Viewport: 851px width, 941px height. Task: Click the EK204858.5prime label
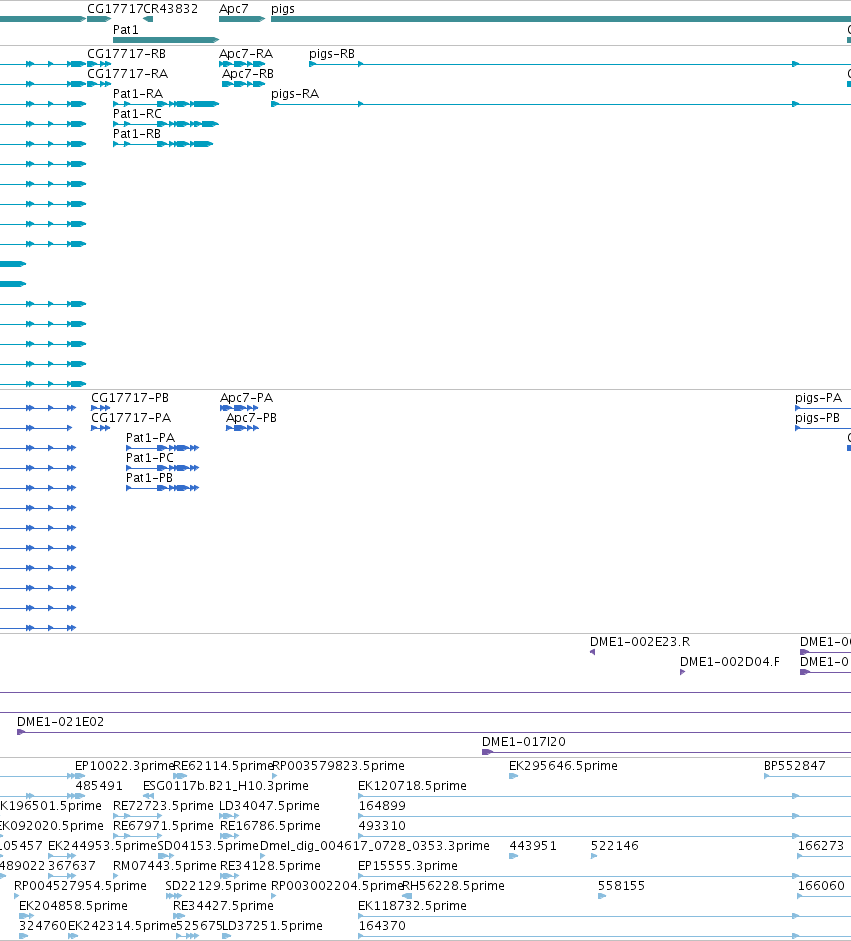73,906
